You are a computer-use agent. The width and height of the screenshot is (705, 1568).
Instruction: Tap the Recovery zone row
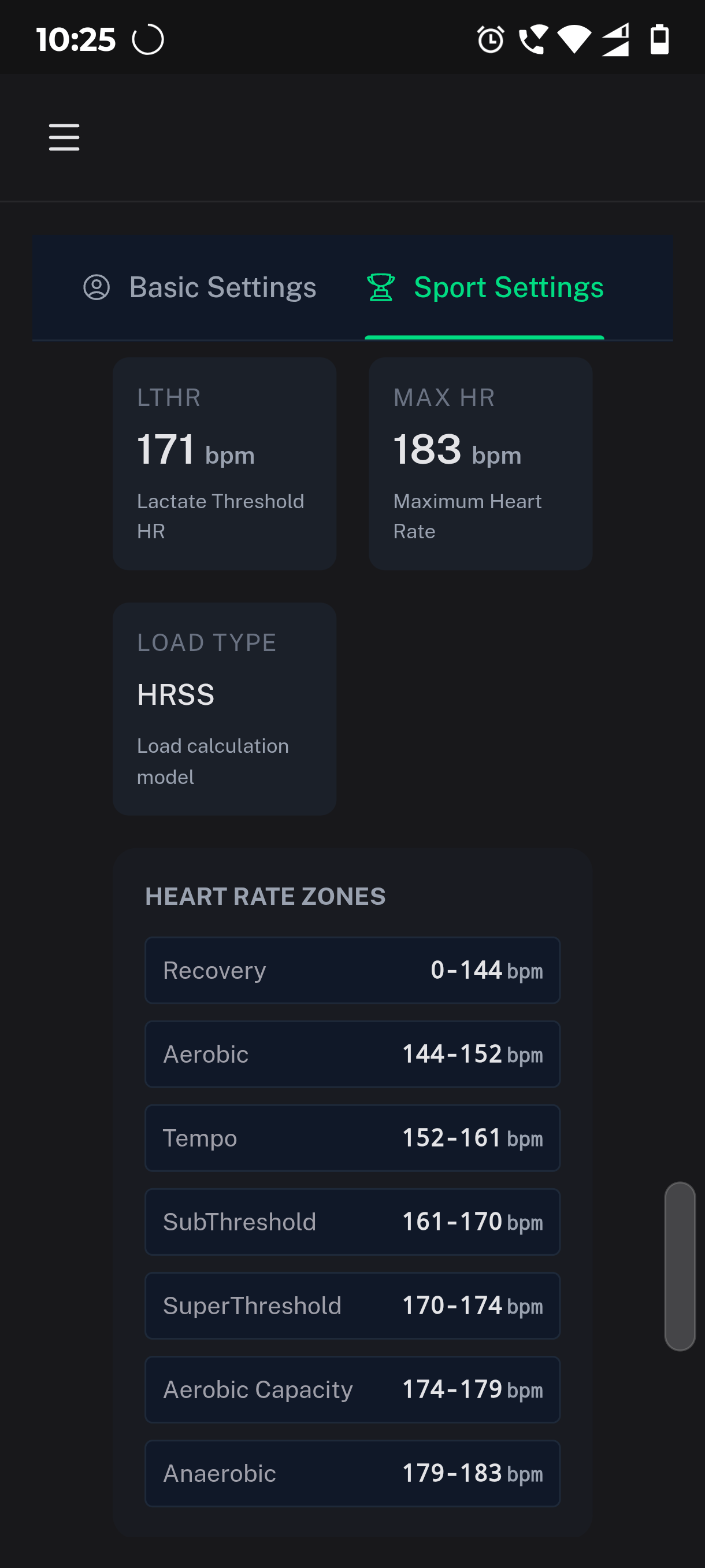tap(352, 970)
